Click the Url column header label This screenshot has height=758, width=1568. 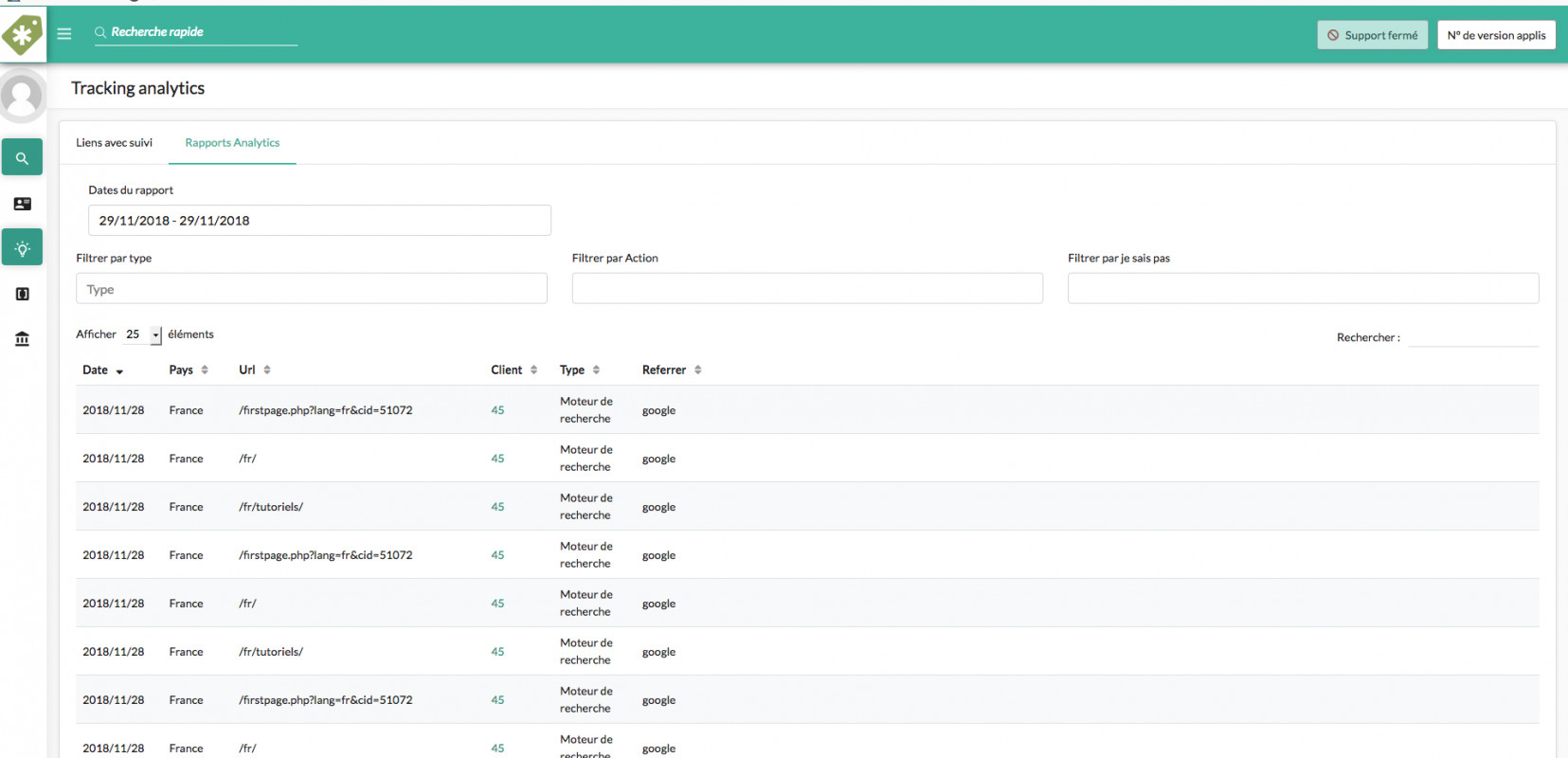pos(246,370)
